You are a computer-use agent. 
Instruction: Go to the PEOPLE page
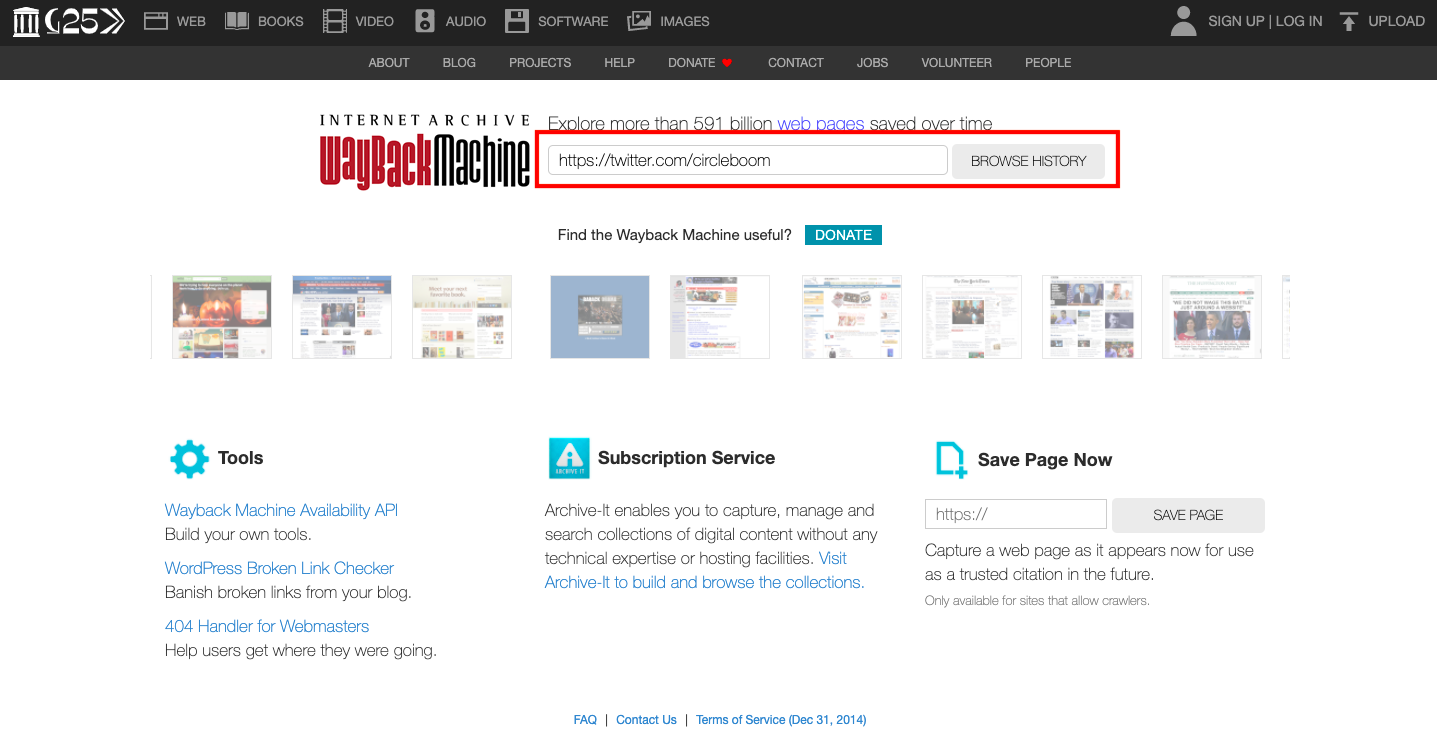point(1048,62)
